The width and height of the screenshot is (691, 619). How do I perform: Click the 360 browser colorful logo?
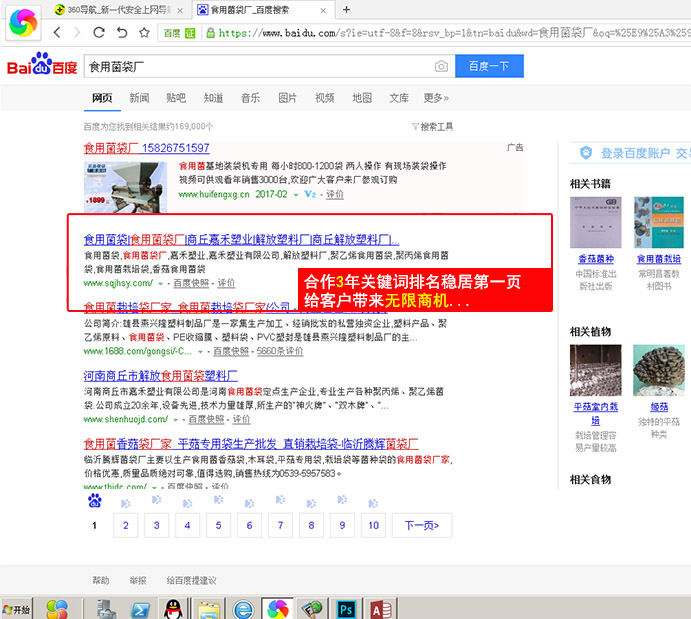point(23,22)
